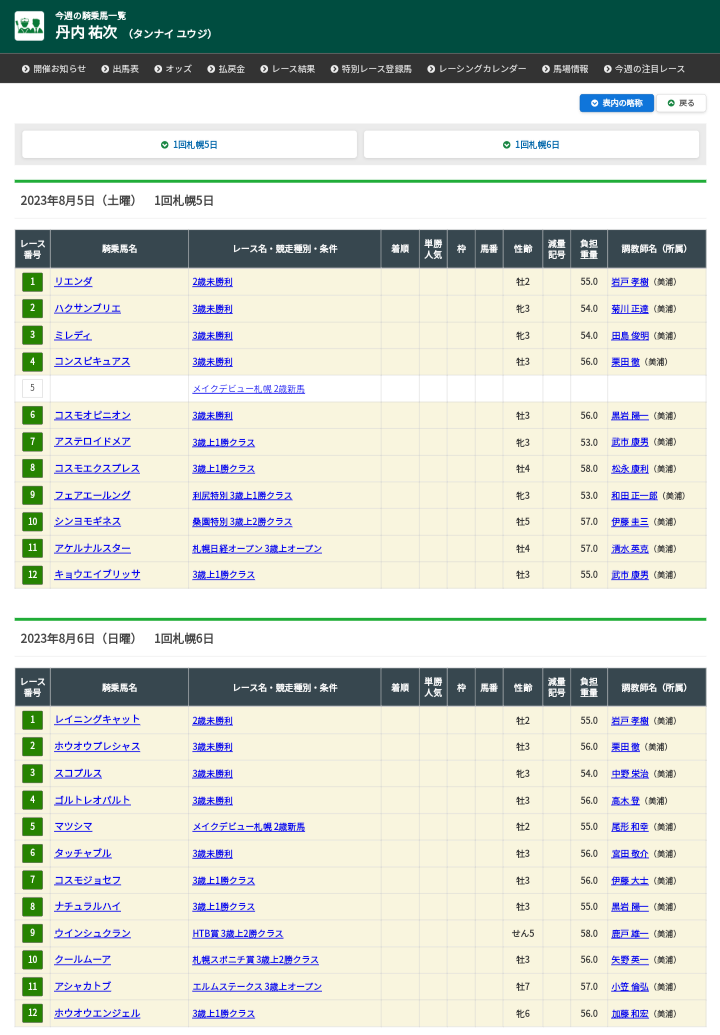The width and height of the screenshot is (720, 1035).
Task: Open horse link ホウオウエンジェル
Action: coord(97,1013)
